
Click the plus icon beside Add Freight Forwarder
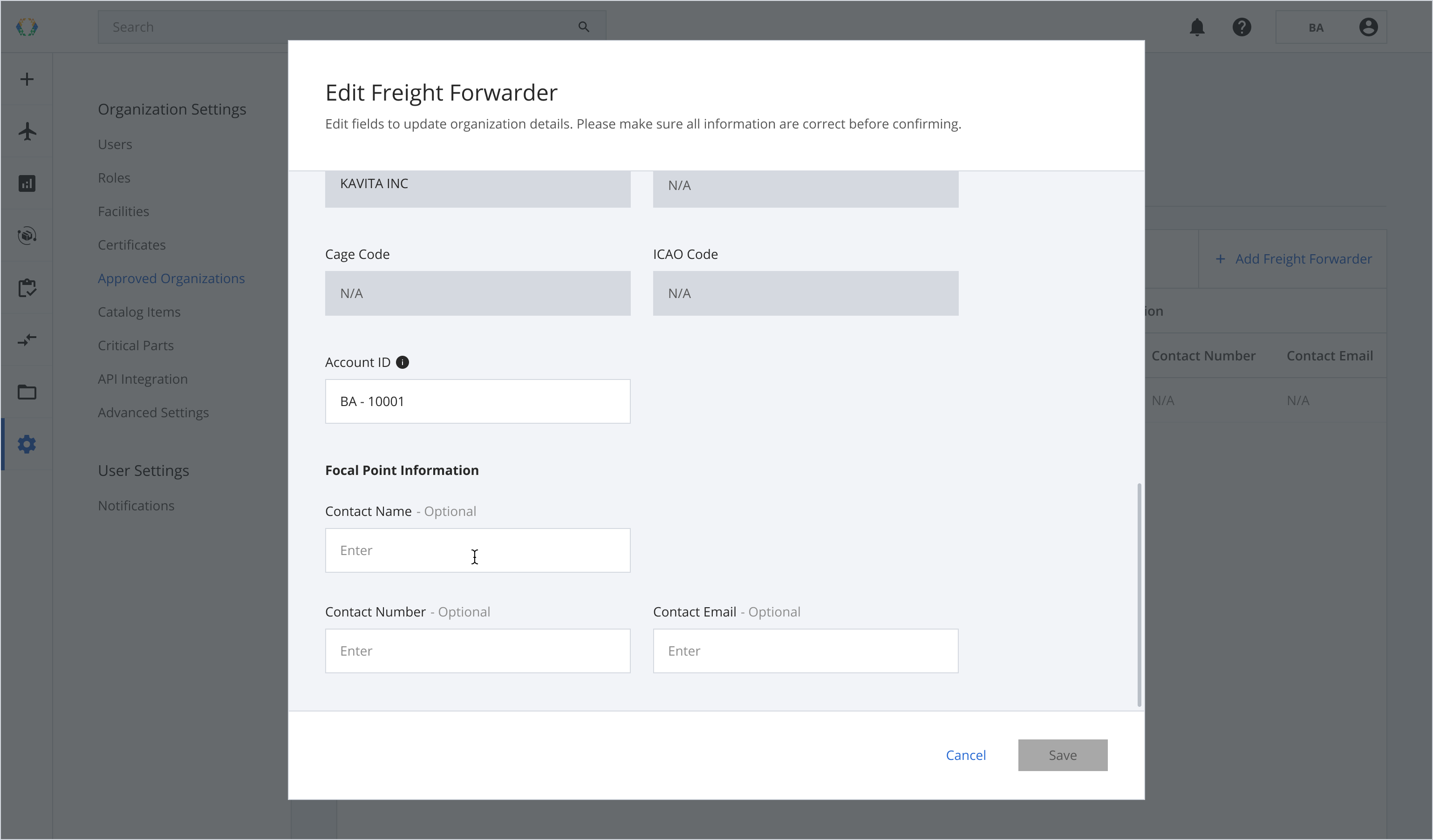coord(1220,259)
